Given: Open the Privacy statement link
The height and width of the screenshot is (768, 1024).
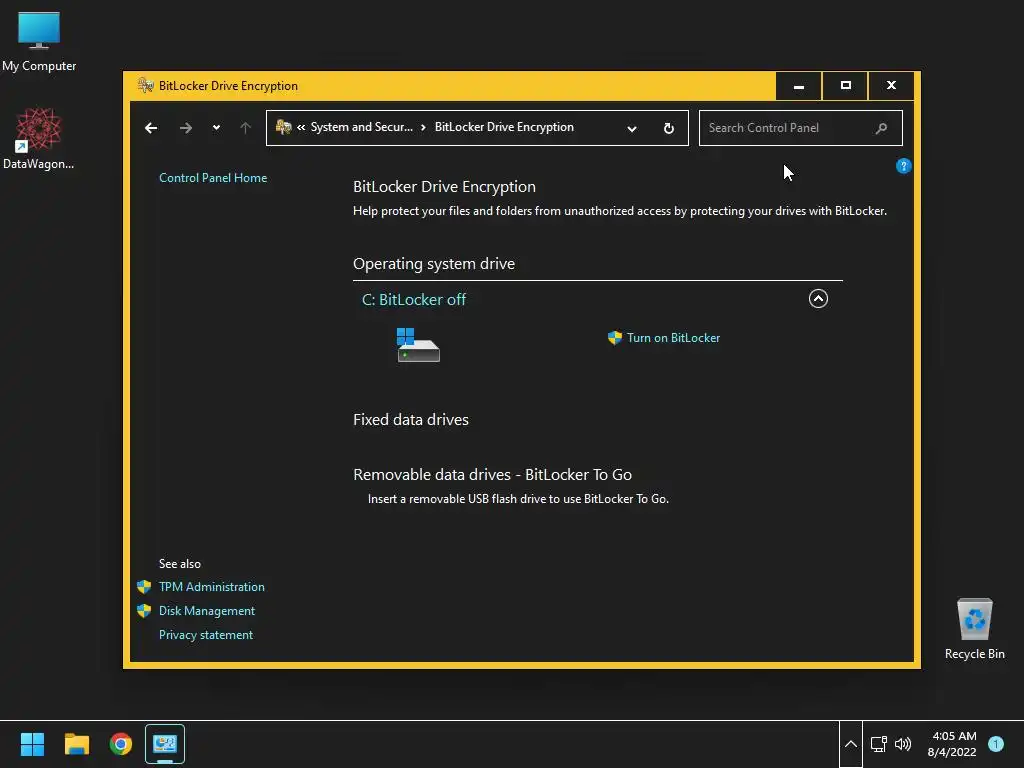Looking at the screenshot, I should 206,635.
